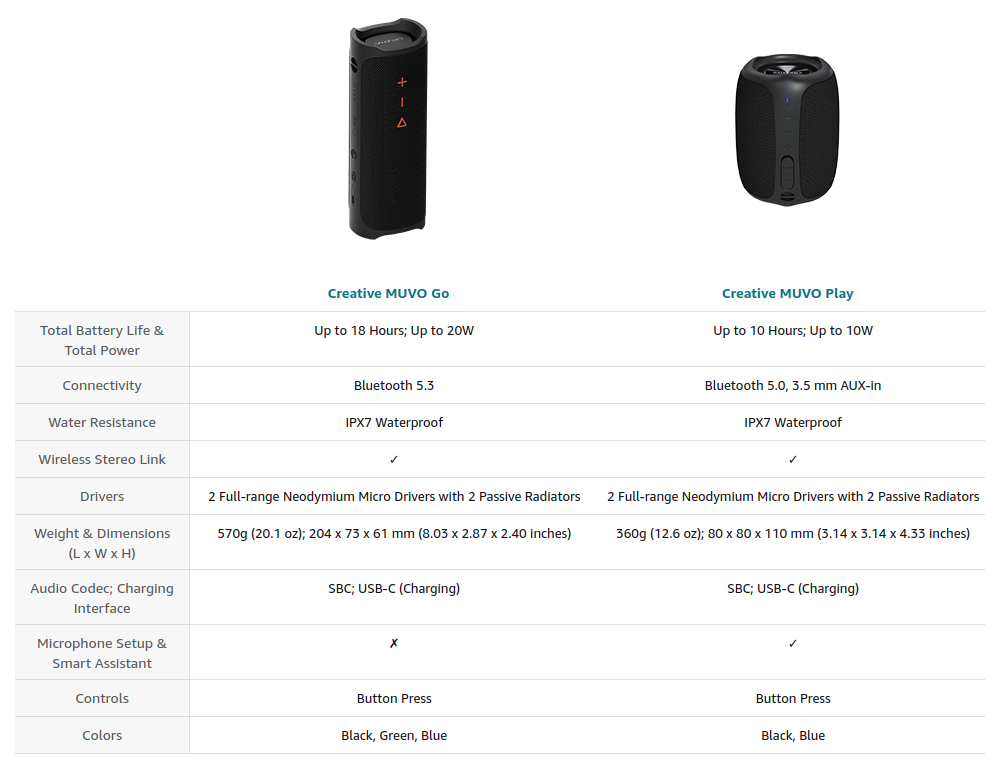999x772 pixels.
Task: Select the Total Battery Life & Total Power row header
Action: pyautogui.click(x=102, y=340)
